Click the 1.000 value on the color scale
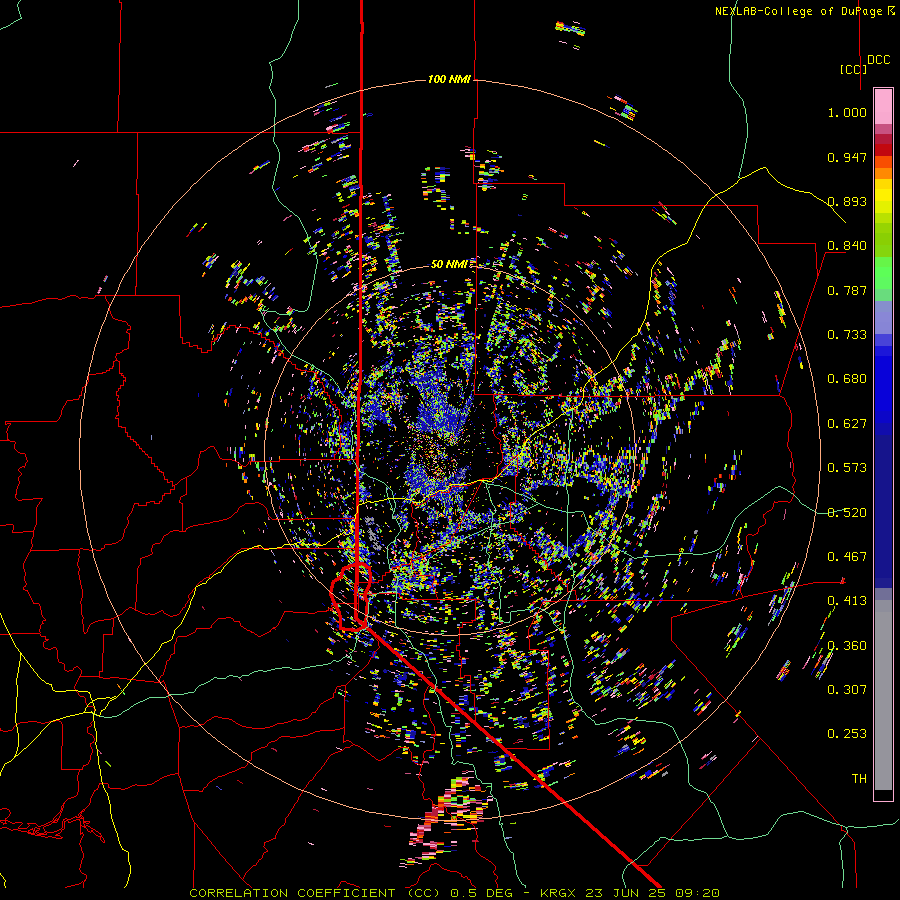This screenshot has width=900, height=900. tap(847, 112)
